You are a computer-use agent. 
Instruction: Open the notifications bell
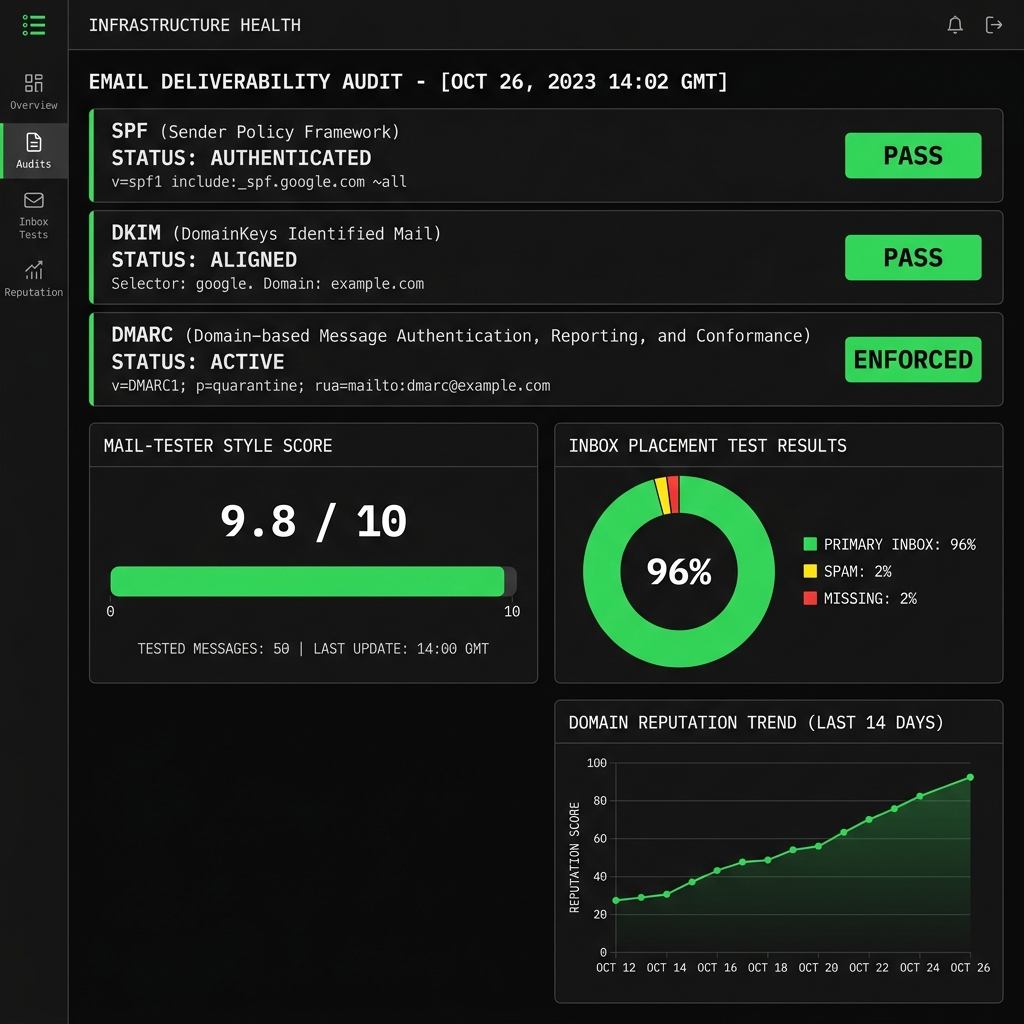coord(955,25)
